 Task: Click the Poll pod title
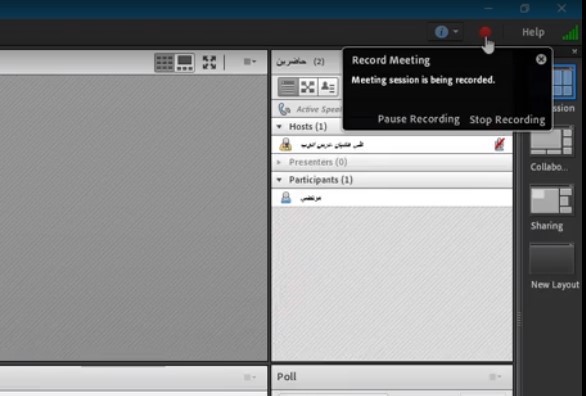[x=286, y=377]
